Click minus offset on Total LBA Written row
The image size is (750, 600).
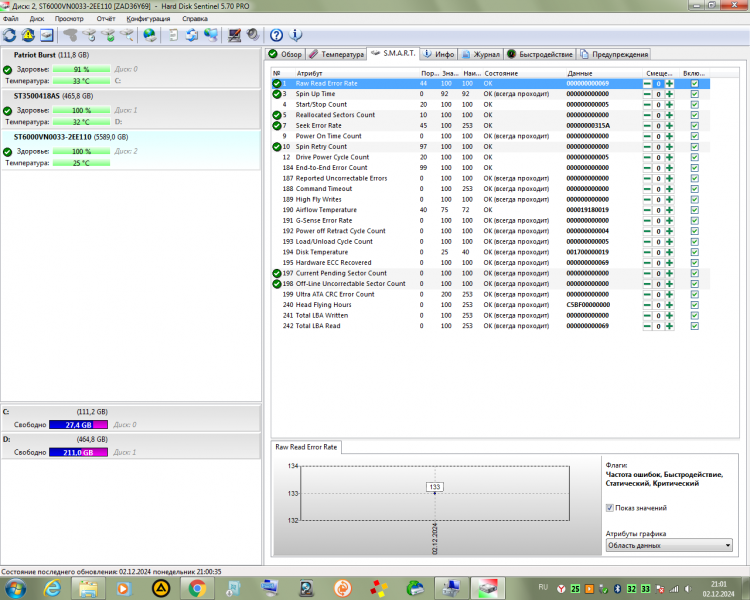[647, 315]
